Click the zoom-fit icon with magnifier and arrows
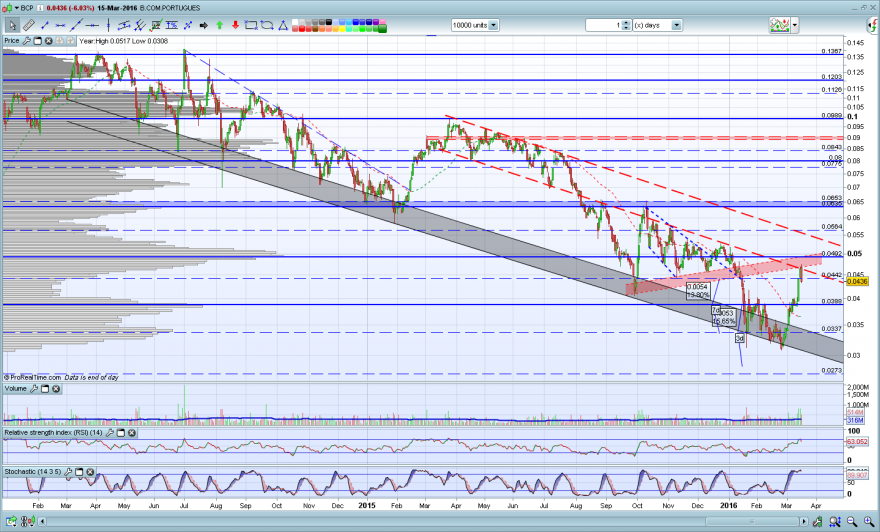The height and width of the screenshot is (532, 880). pos(835,522)
